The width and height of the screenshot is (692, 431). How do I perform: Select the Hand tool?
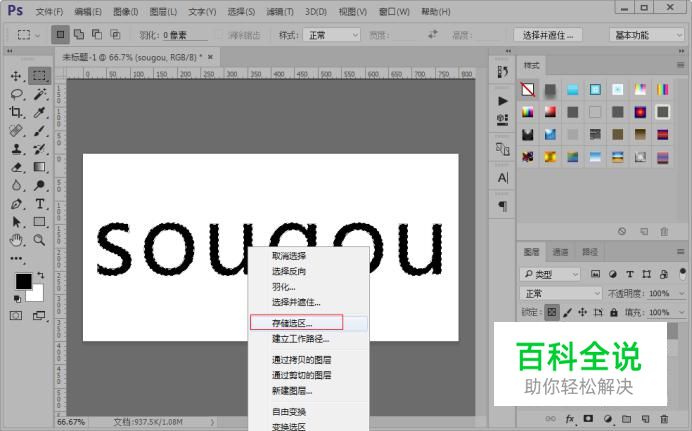(16, 240)
